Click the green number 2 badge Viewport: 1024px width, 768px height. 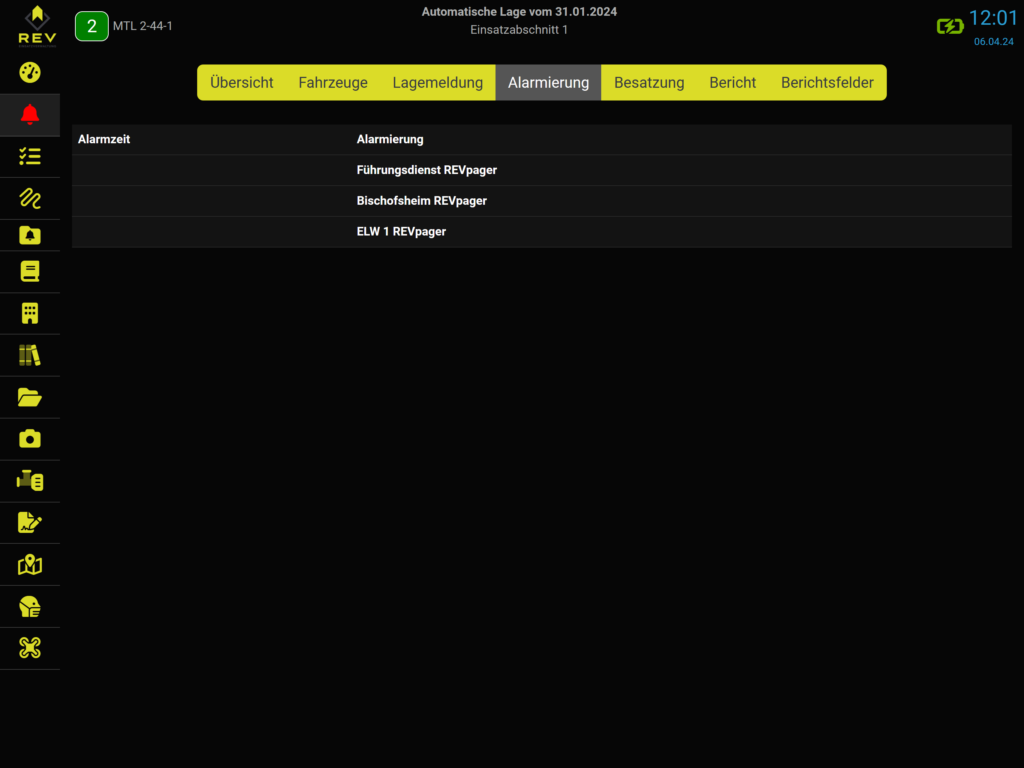(x=92, y=26)
